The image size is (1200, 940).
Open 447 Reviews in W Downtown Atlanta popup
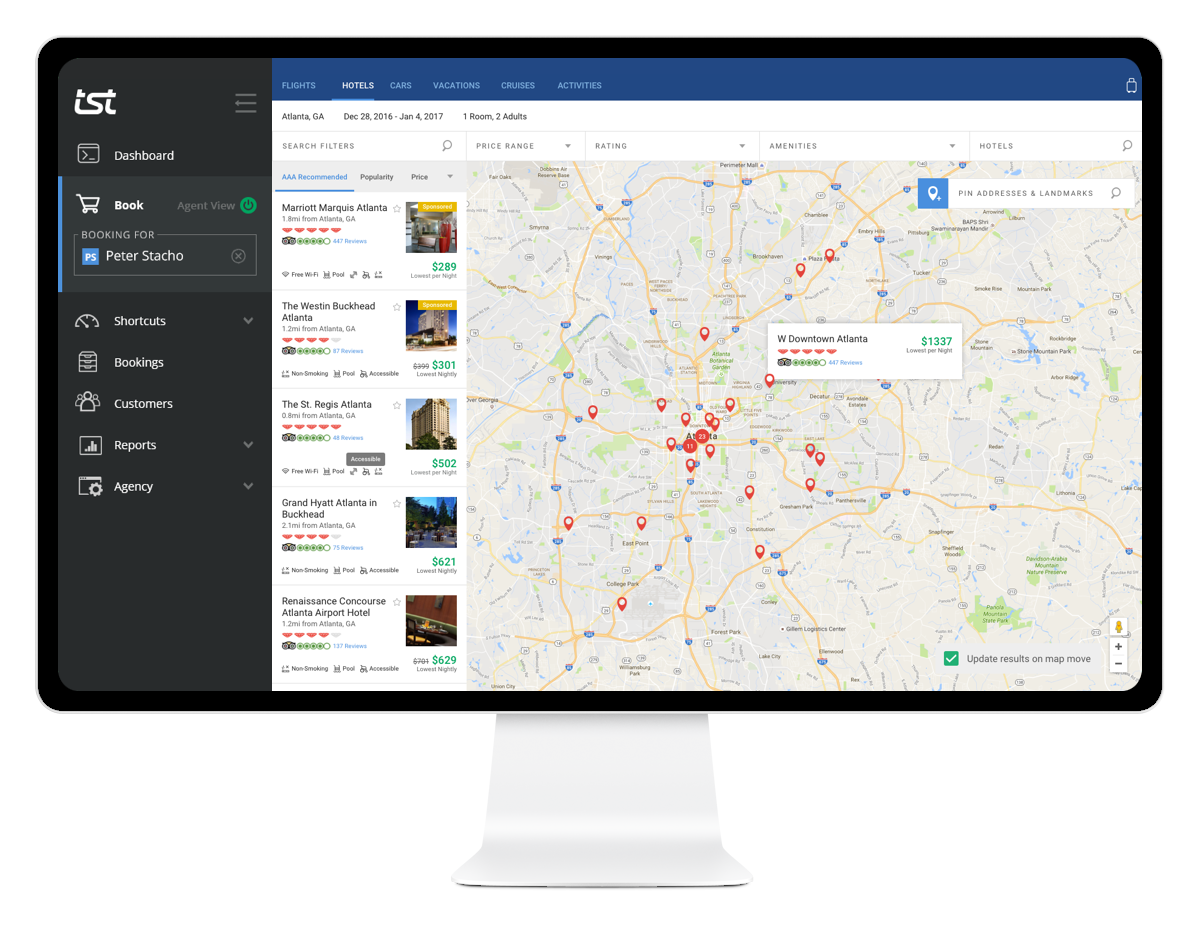coord(845,363)
